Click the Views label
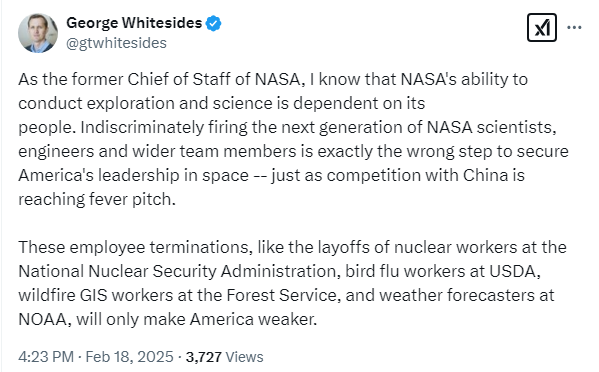599x372 pixels. click(x=244, y=357)
